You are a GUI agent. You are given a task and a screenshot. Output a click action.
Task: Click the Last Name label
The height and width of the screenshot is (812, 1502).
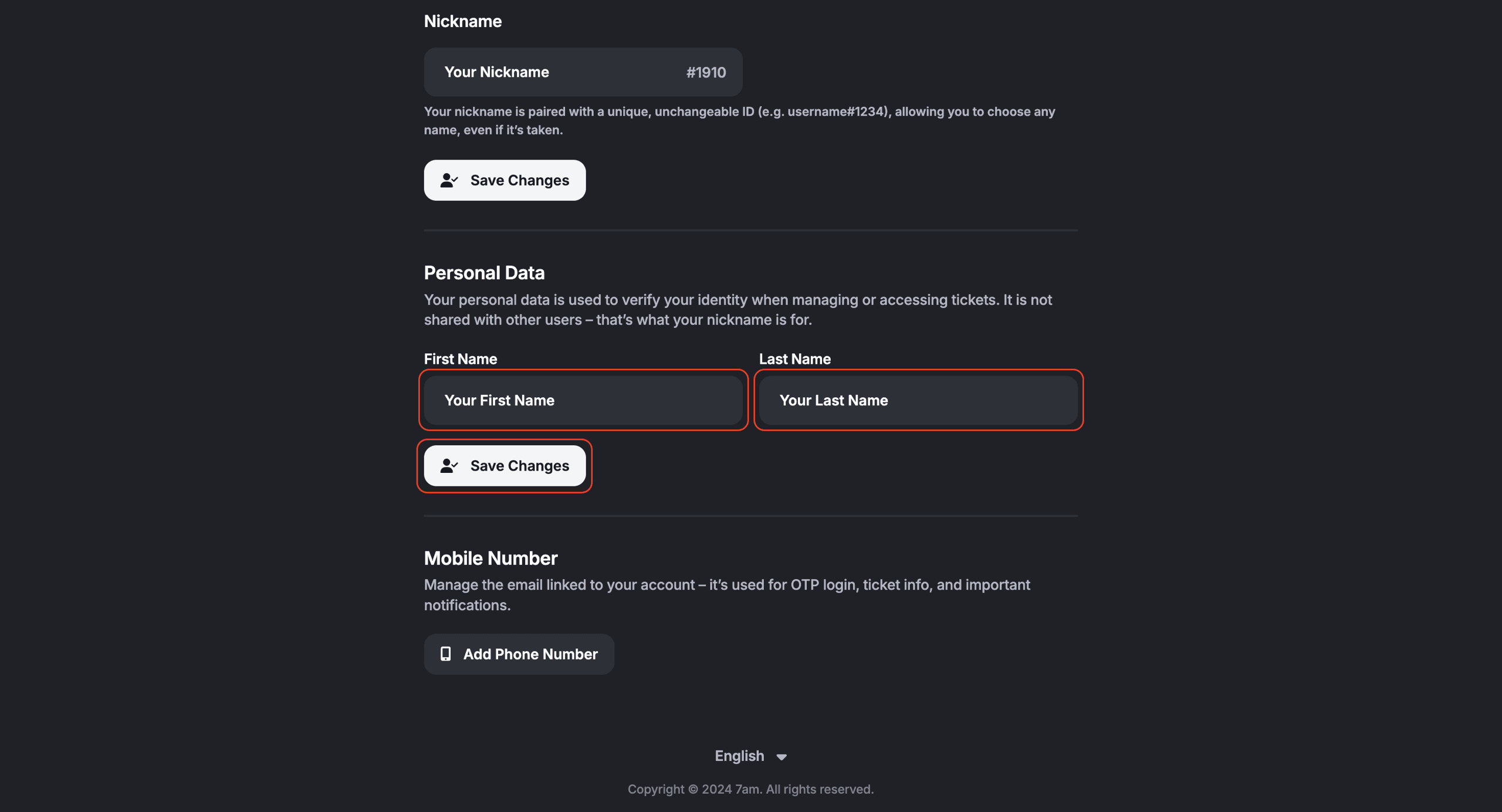[795, 359]
